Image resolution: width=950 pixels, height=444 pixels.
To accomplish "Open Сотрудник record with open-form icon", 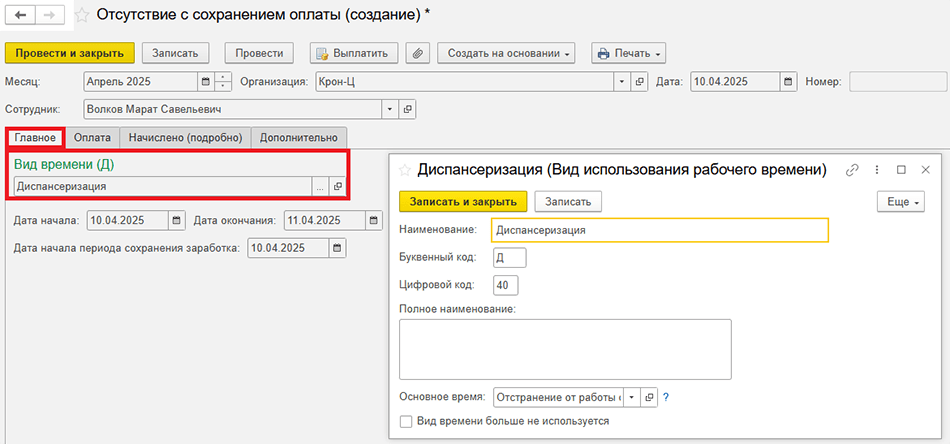I will 407,108.
